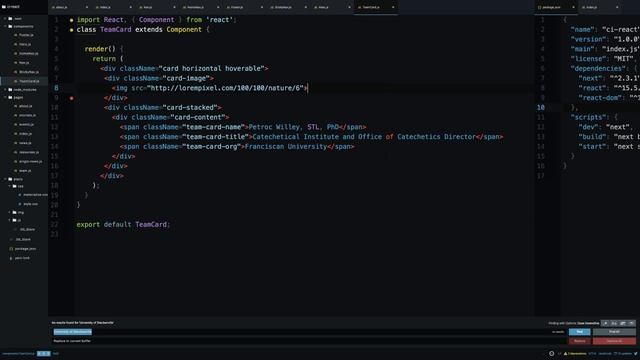Viewport: 640px width, 360px height.
Task: Open yarn.lock in the tree view
Action: coord(22,258)
